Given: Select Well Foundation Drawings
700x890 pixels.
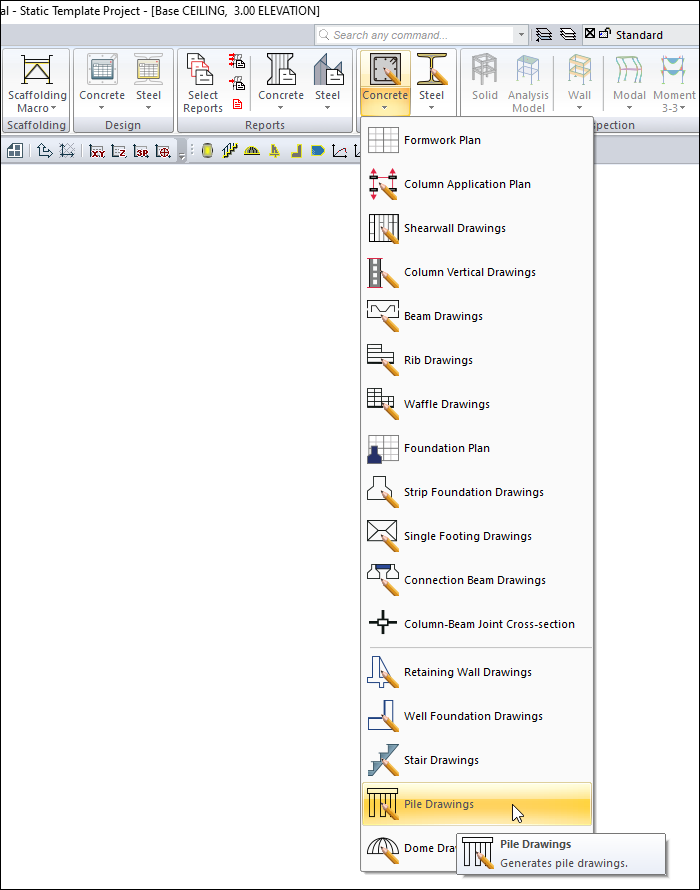Looking at the screenshot, I should point(476,716).
